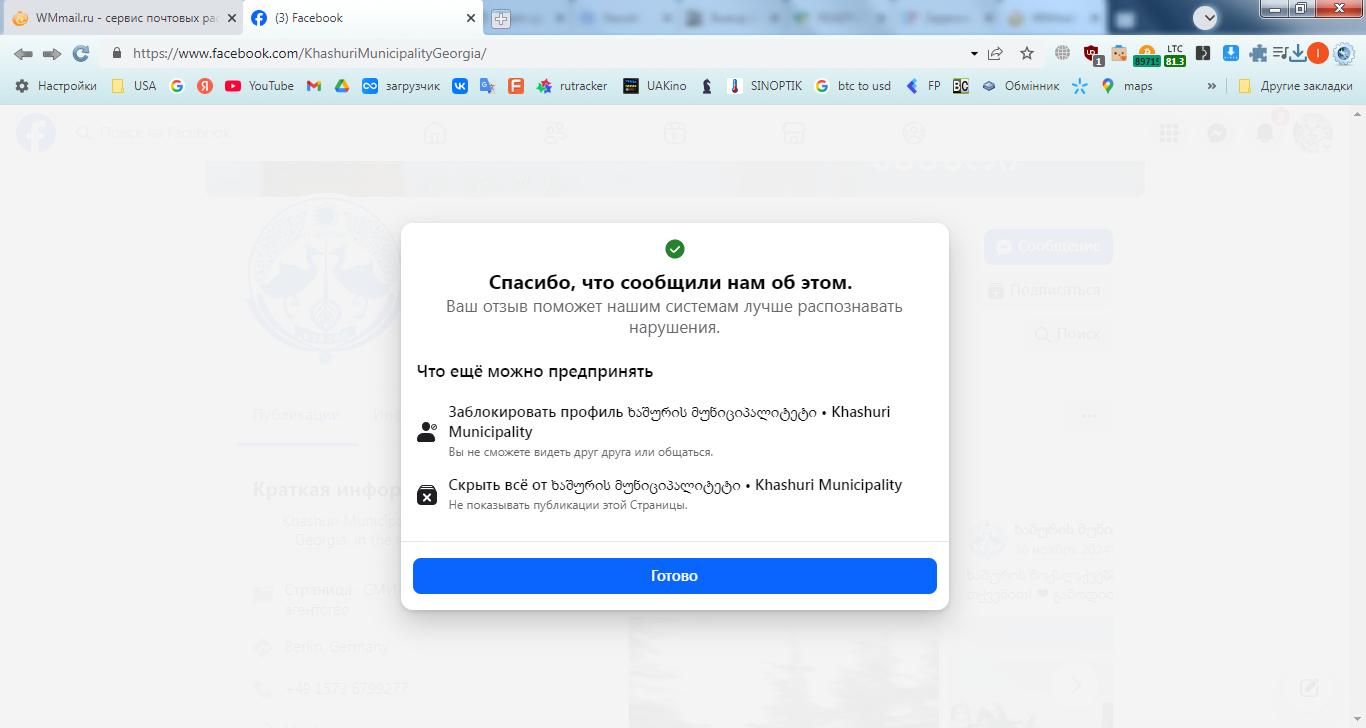This screenshot has height=728, width=1366.
Task: Bookmark this page with the star icon
Action: [1027, 53]
